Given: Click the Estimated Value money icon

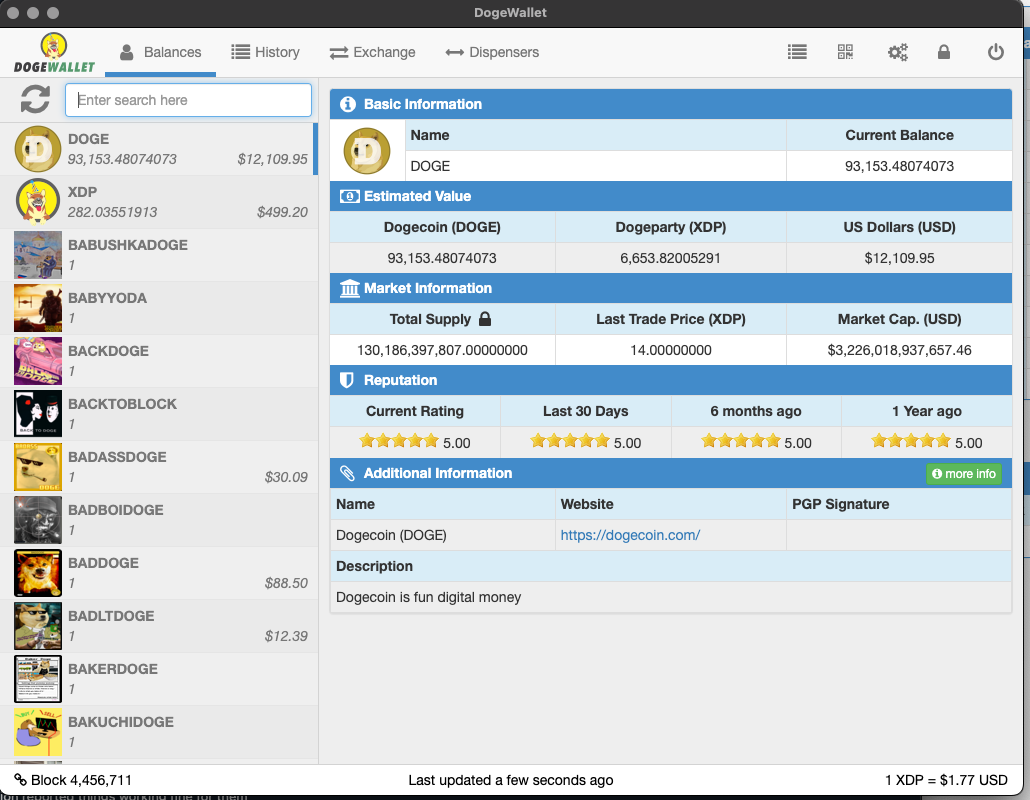Looking at the screenshot, I should pos(349,196).
